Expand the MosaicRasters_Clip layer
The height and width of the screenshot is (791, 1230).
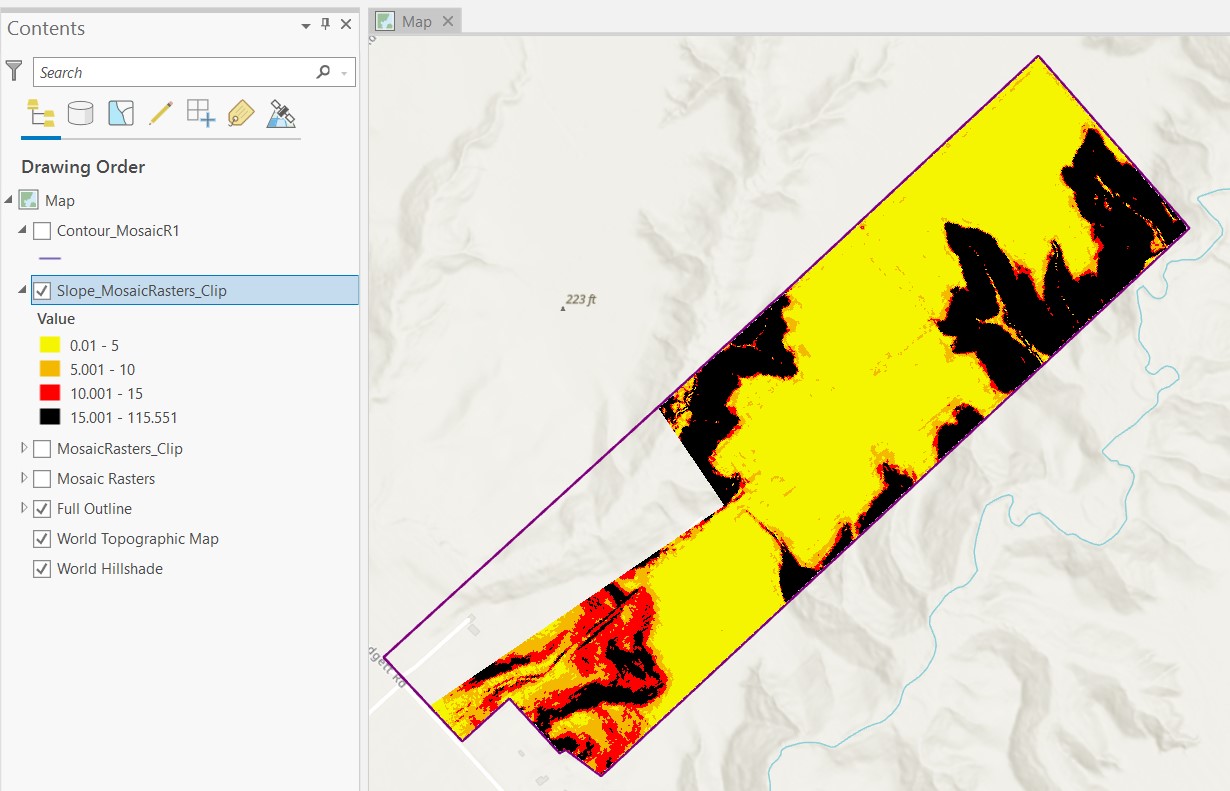coord(24,448)
